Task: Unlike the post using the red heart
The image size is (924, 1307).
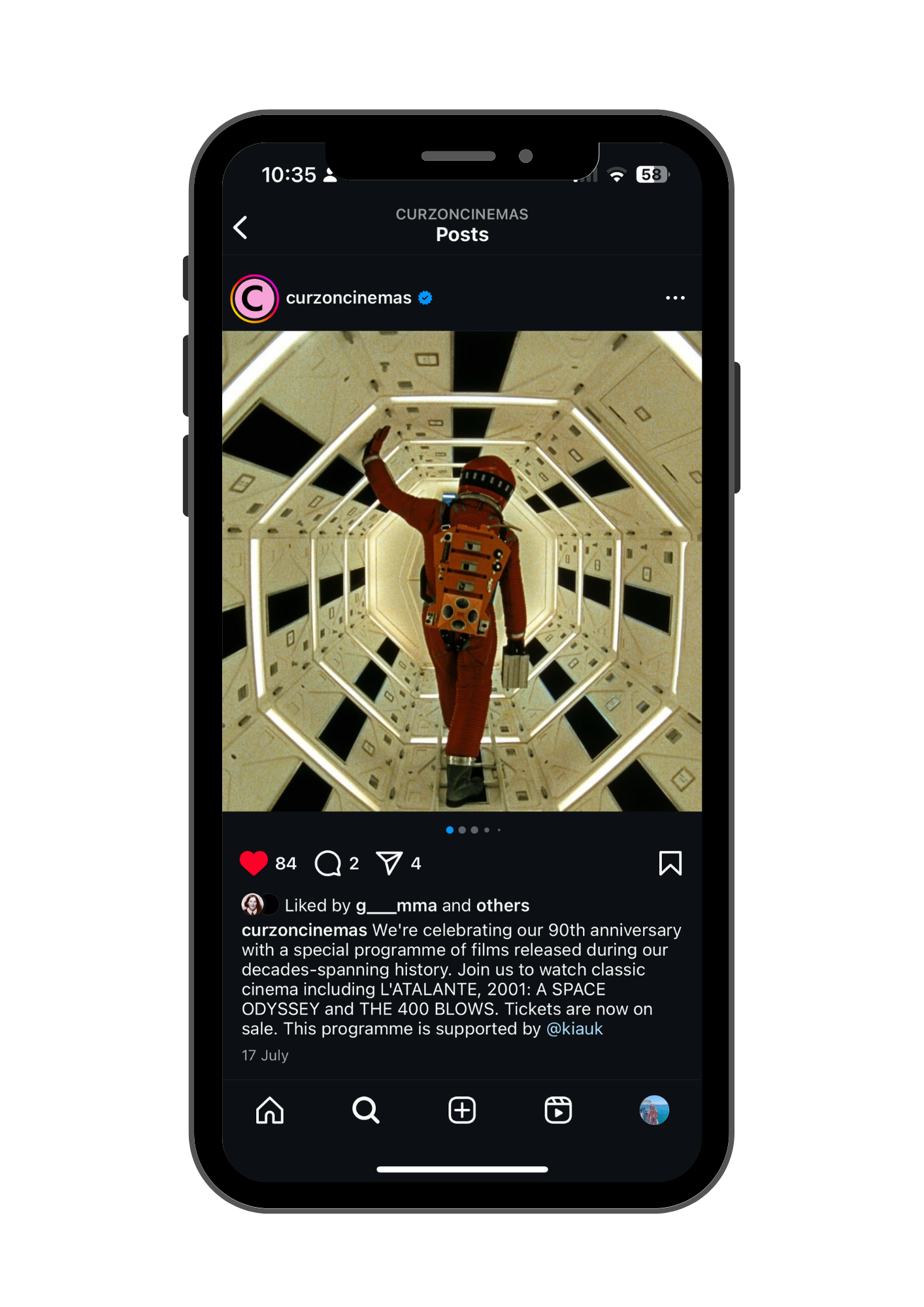Action: point(254,863)
